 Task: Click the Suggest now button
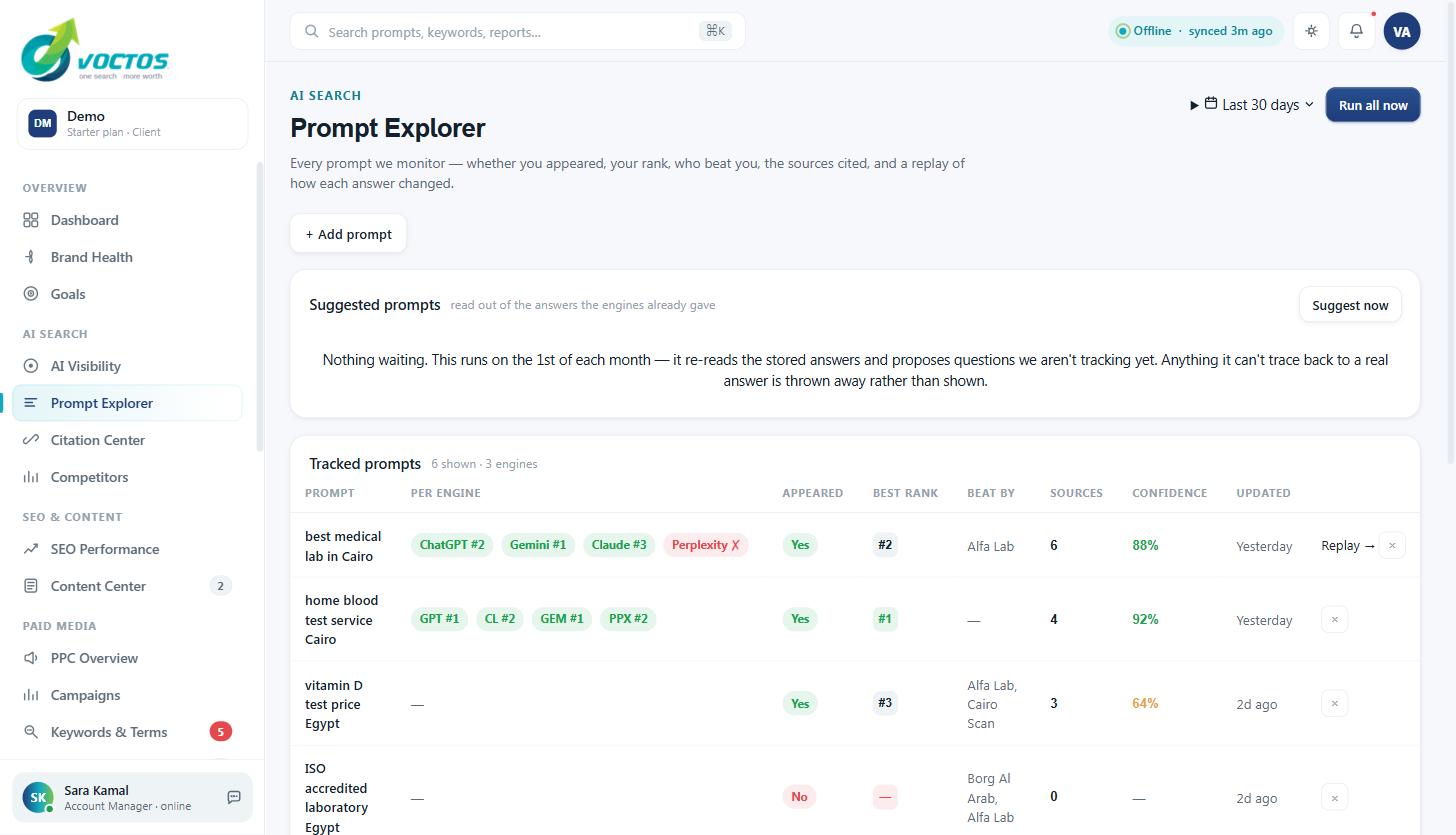[x=1350, y=305]
